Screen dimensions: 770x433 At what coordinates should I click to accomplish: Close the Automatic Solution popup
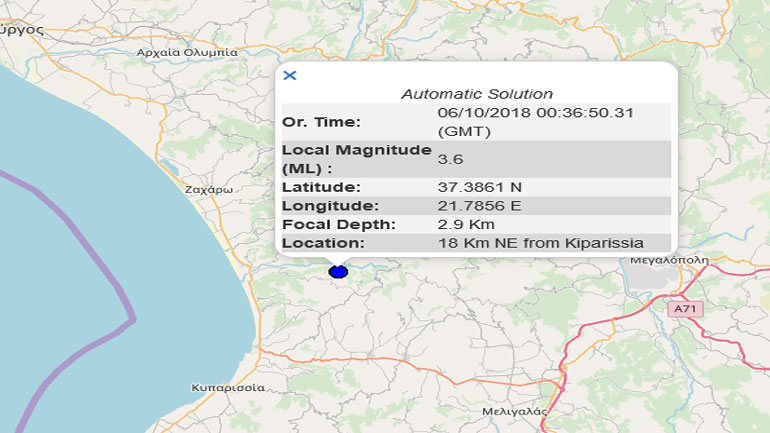click(290, 75)
